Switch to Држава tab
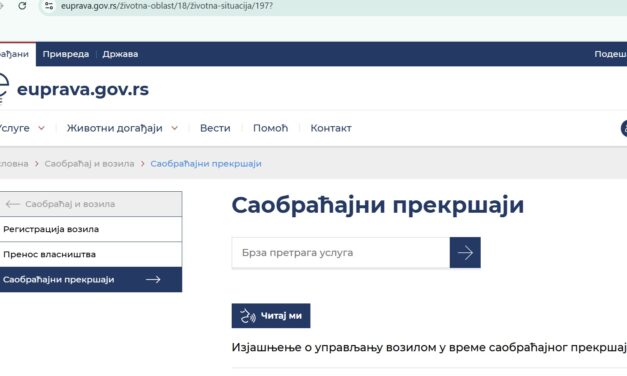Image resolution: width=627 pixels, height=376 pixels. pyautogui.click(x=120, y=54)
